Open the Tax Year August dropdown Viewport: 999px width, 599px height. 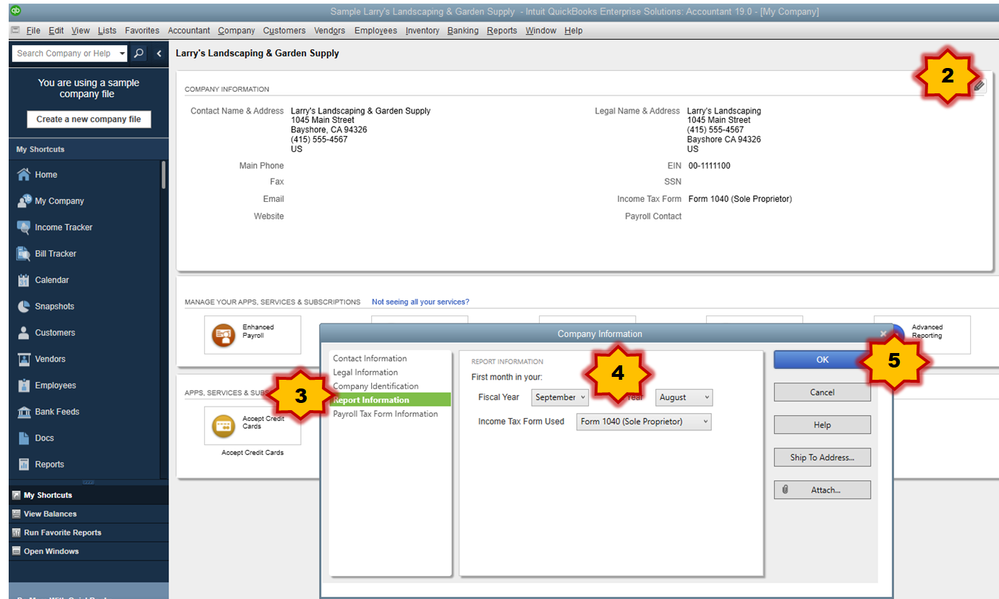[684, 397]
